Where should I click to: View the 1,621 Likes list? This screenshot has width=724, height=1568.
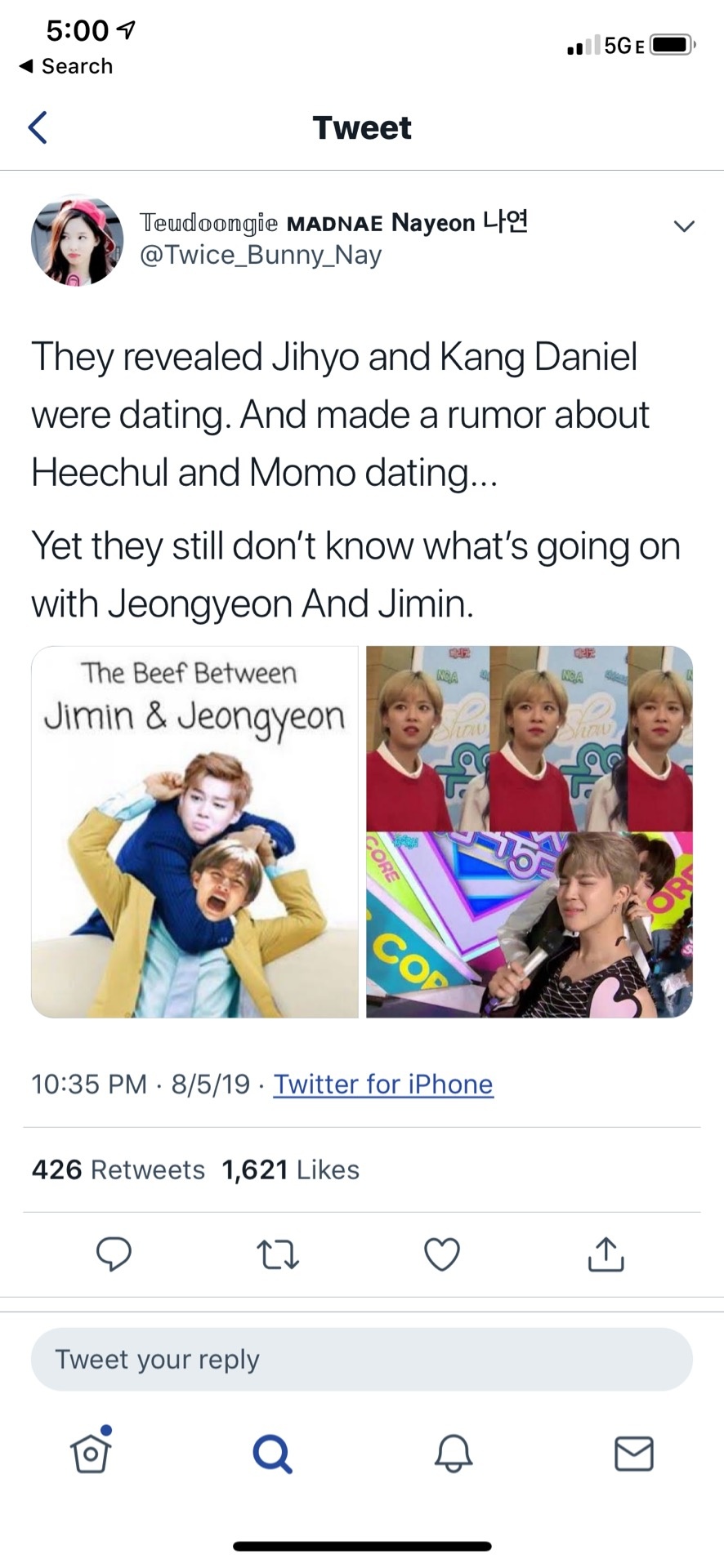click(291, 1169)
